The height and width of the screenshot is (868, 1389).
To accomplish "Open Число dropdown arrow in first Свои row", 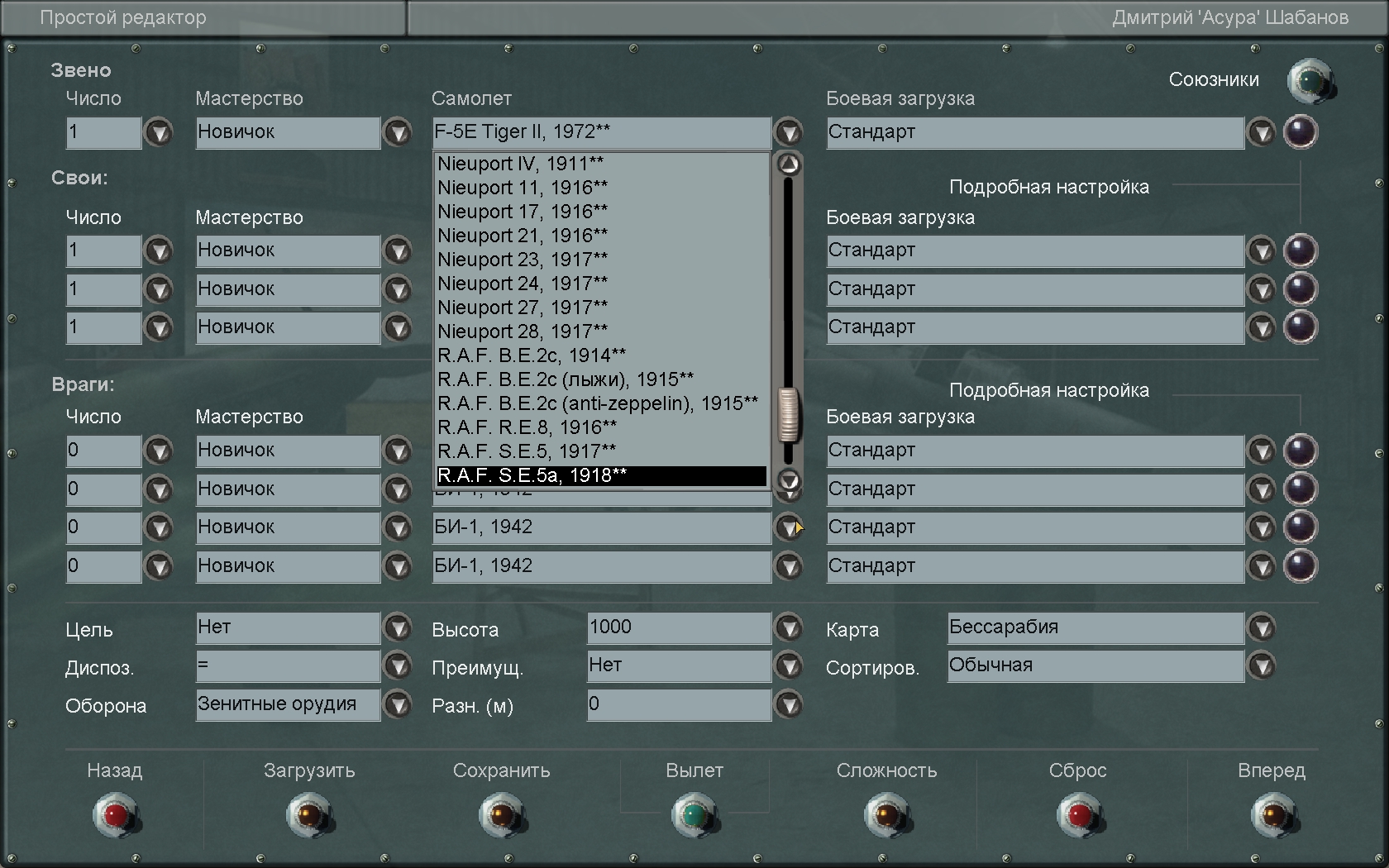I will tap(159, 250).
